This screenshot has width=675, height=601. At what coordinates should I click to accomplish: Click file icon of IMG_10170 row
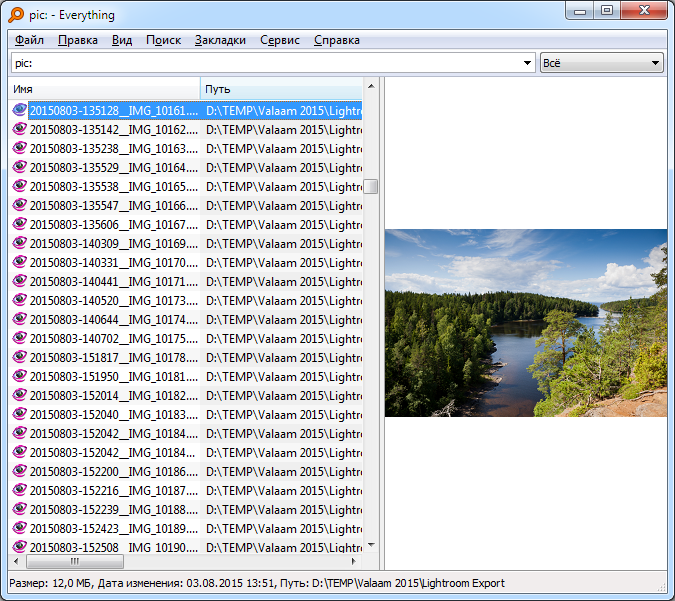coord(19,261)
